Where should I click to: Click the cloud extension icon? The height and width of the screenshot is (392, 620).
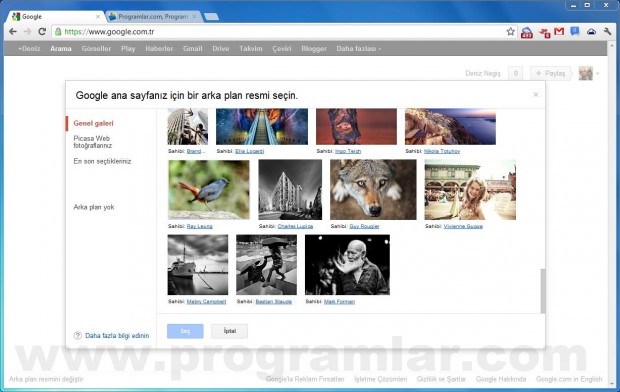(591, 32)
